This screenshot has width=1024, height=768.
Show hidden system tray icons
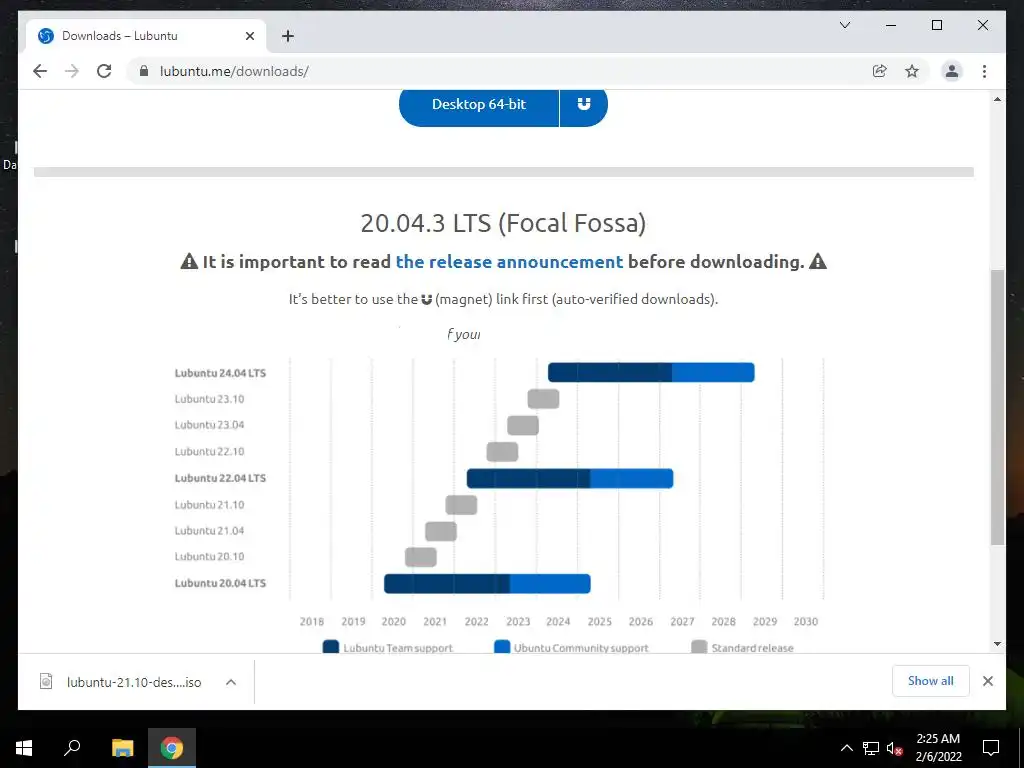846,748
